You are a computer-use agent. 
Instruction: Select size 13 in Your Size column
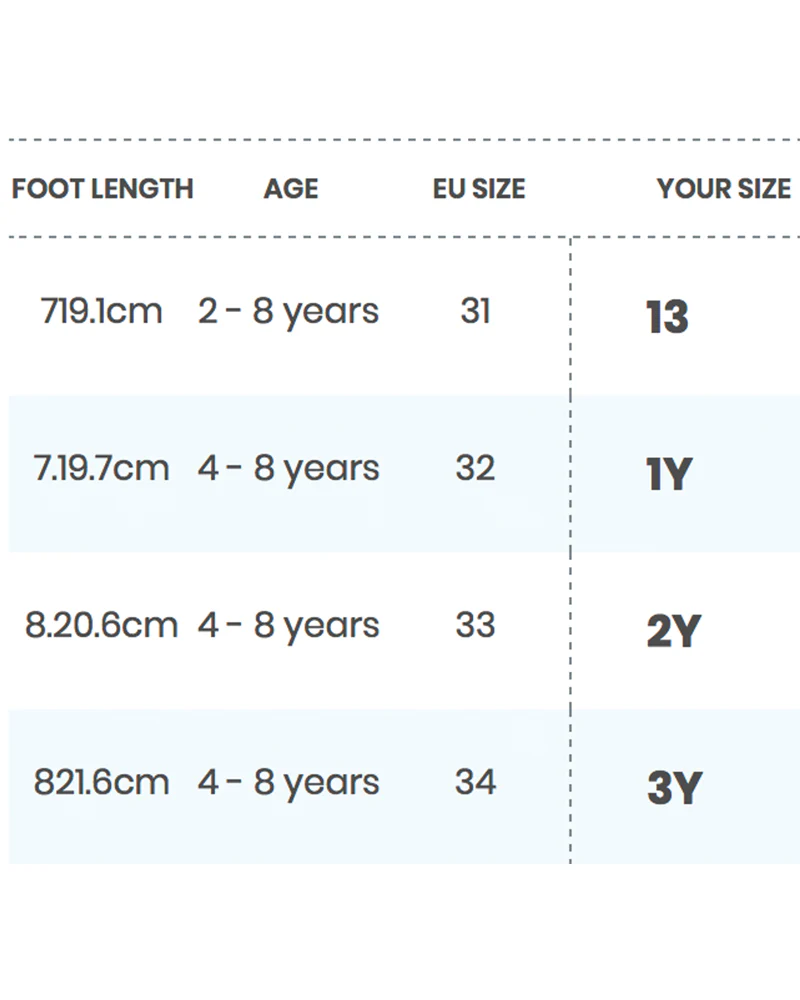point(667,317)
